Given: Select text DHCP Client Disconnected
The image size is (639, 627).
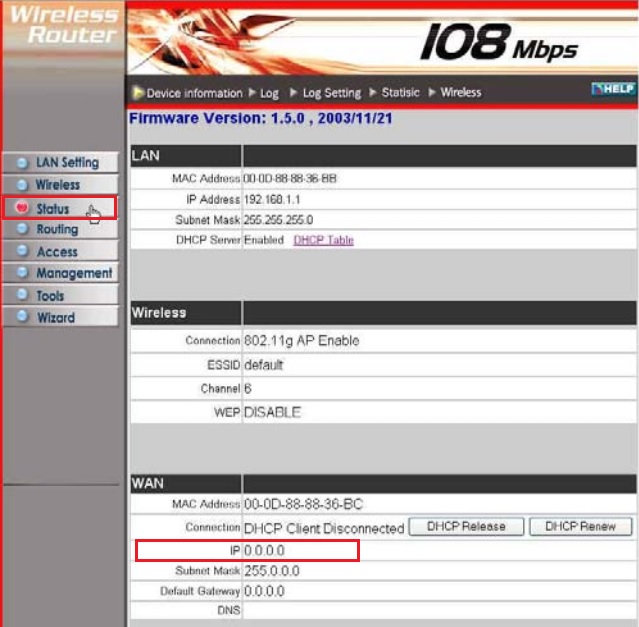Looking at the screenshot, I should (x=324, y=528).
